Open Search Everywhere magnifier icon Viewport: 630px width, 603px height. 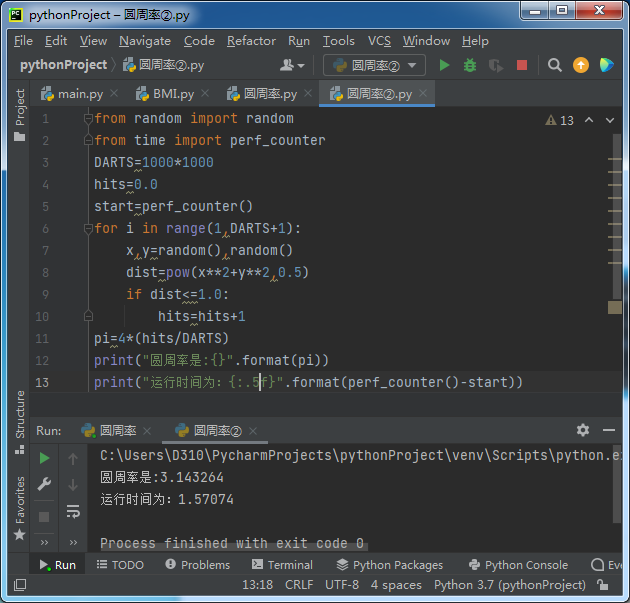(554, 65)
